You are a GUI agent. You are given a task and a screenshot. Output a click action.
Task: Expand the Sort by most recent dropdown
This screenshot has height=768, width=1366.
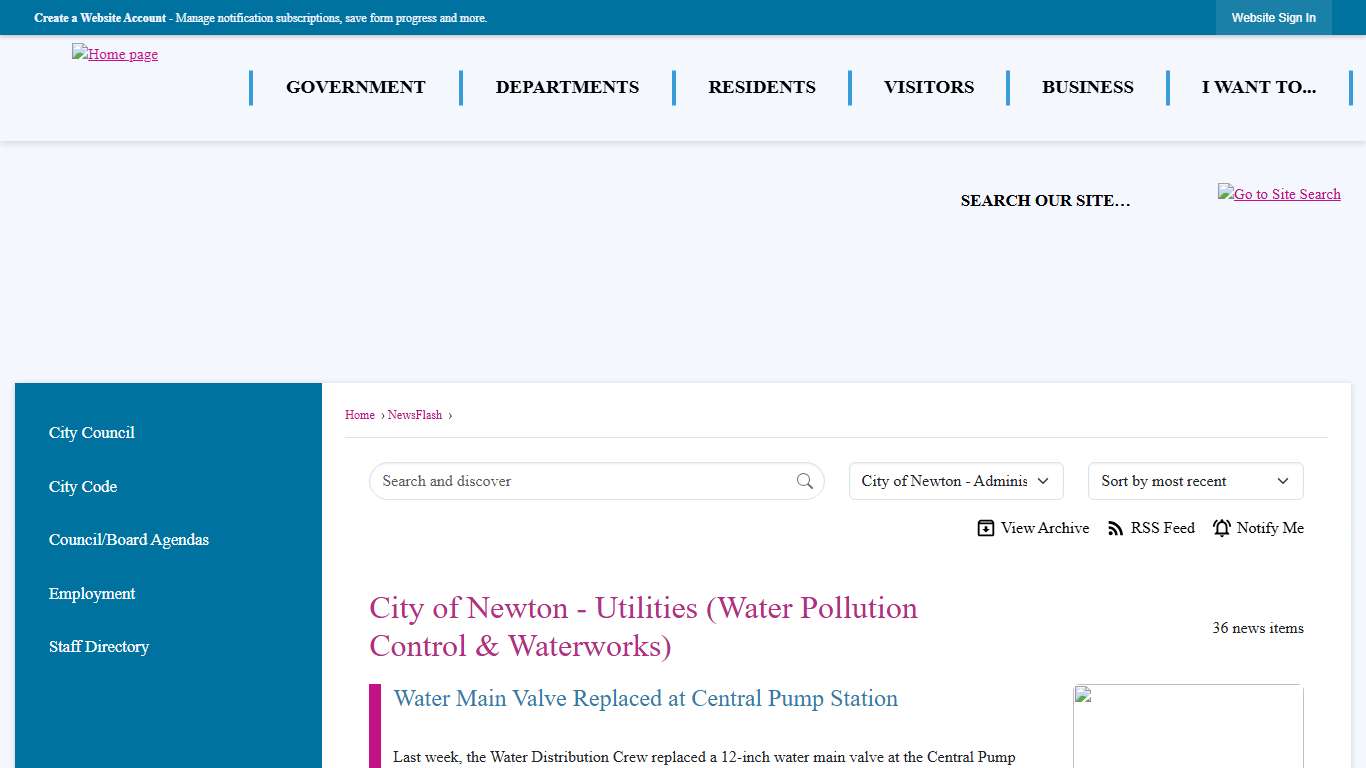[1195, 481]
